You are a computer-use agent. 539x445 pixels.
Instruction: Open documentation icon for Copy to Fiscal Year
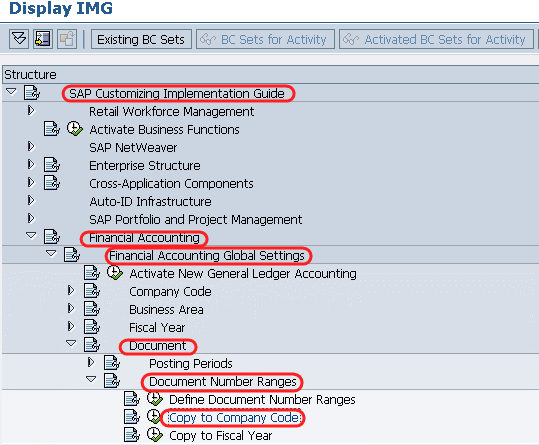tap(132, 435)
